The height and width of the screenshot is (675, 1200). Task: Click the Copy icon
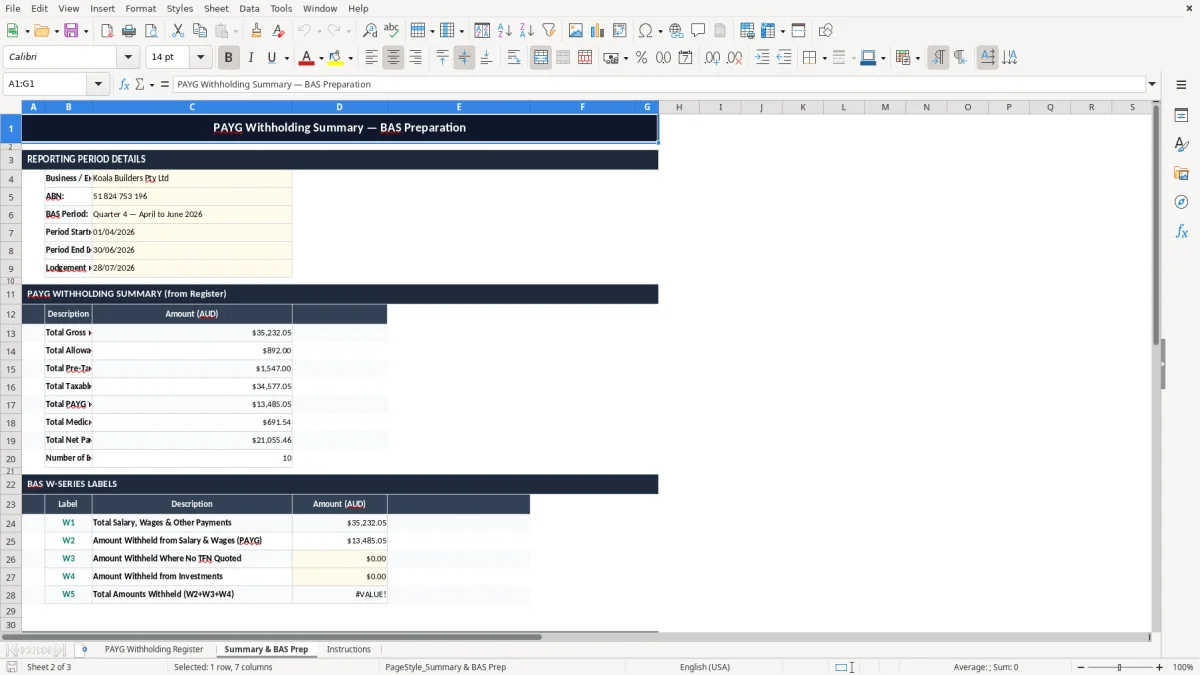(199, 31)
